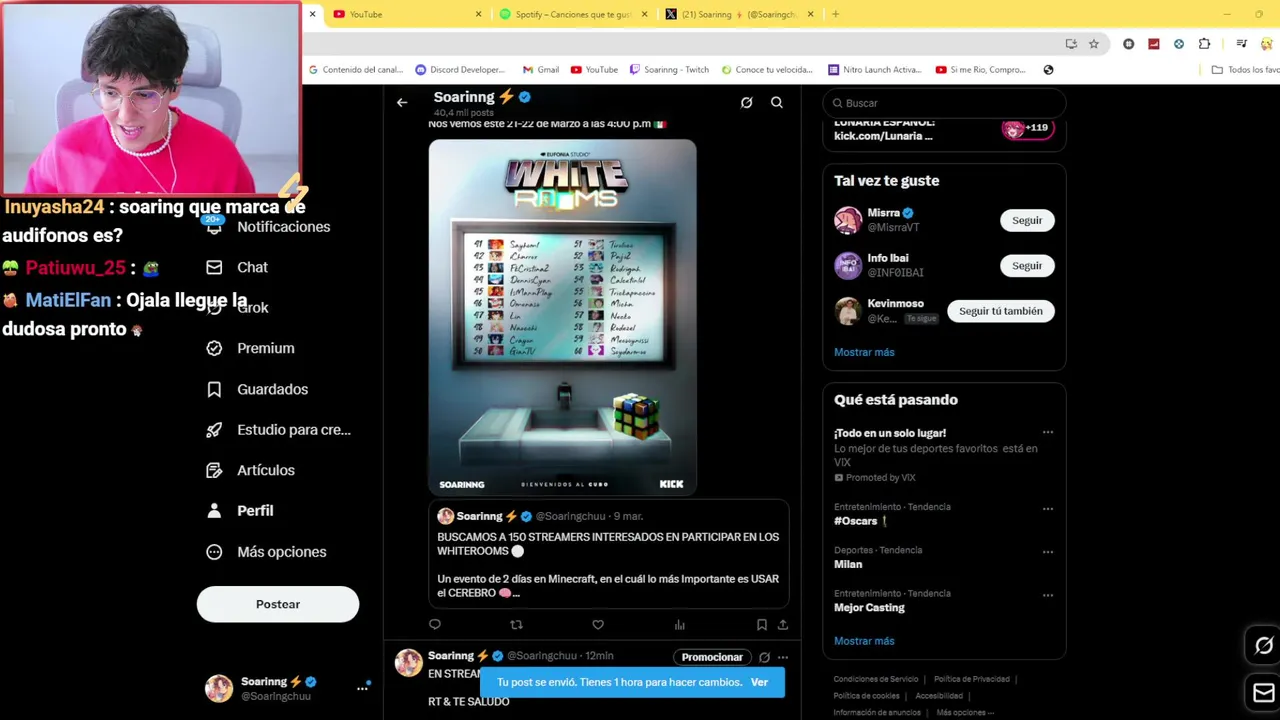Open more options for the VIX promotion
This screenshot has width=1280, height=720.
pos(1048,433)
